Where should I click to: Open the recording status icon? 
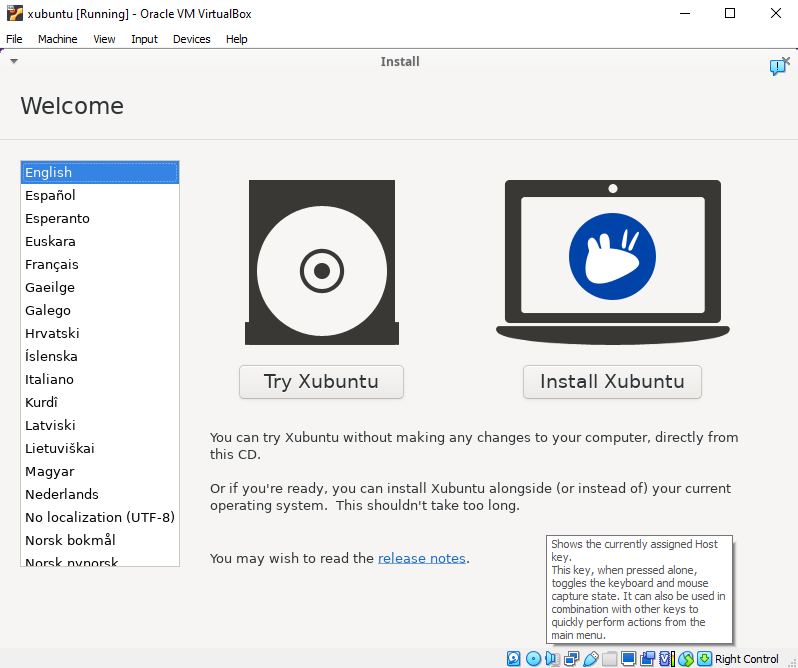(x=647, y=658)
